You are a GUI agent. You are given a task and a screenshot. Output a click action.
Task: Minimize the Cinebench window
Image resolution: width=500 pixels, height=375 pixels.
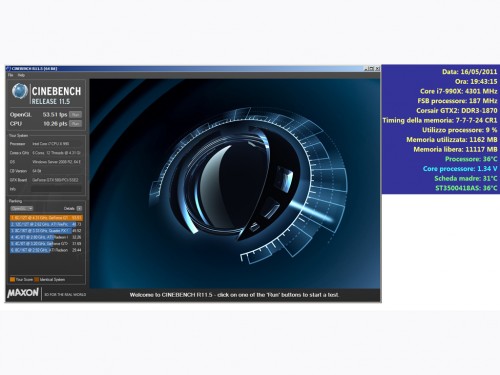click(366, 69)
